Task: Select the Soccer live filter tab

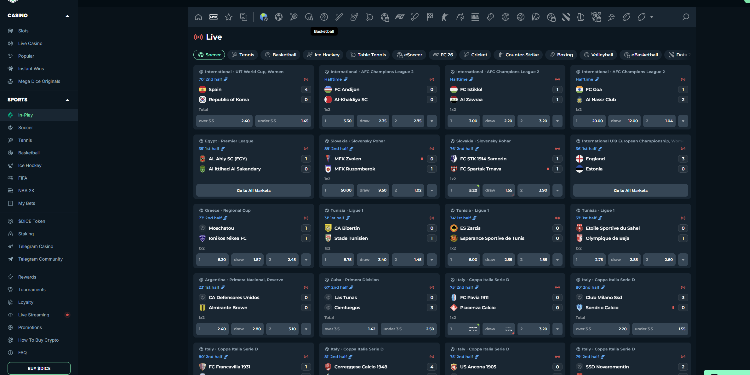Action: pyautogui.click(x=209, y=55)
